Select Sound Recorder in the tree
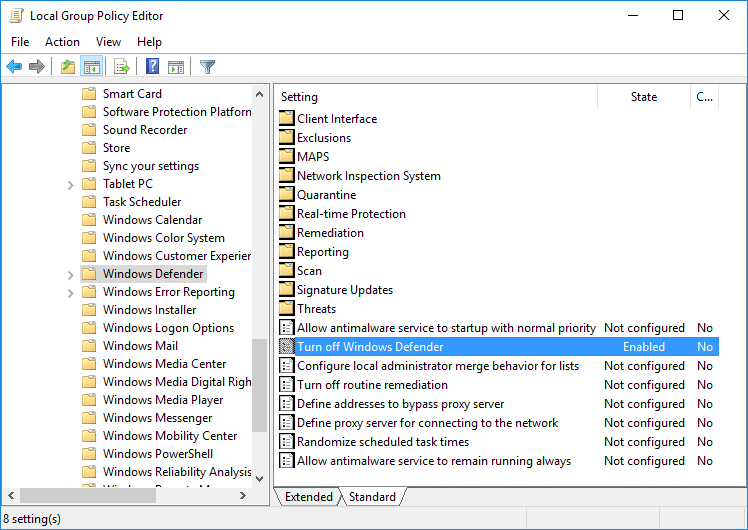748x530 pixels. coord(145,130)
